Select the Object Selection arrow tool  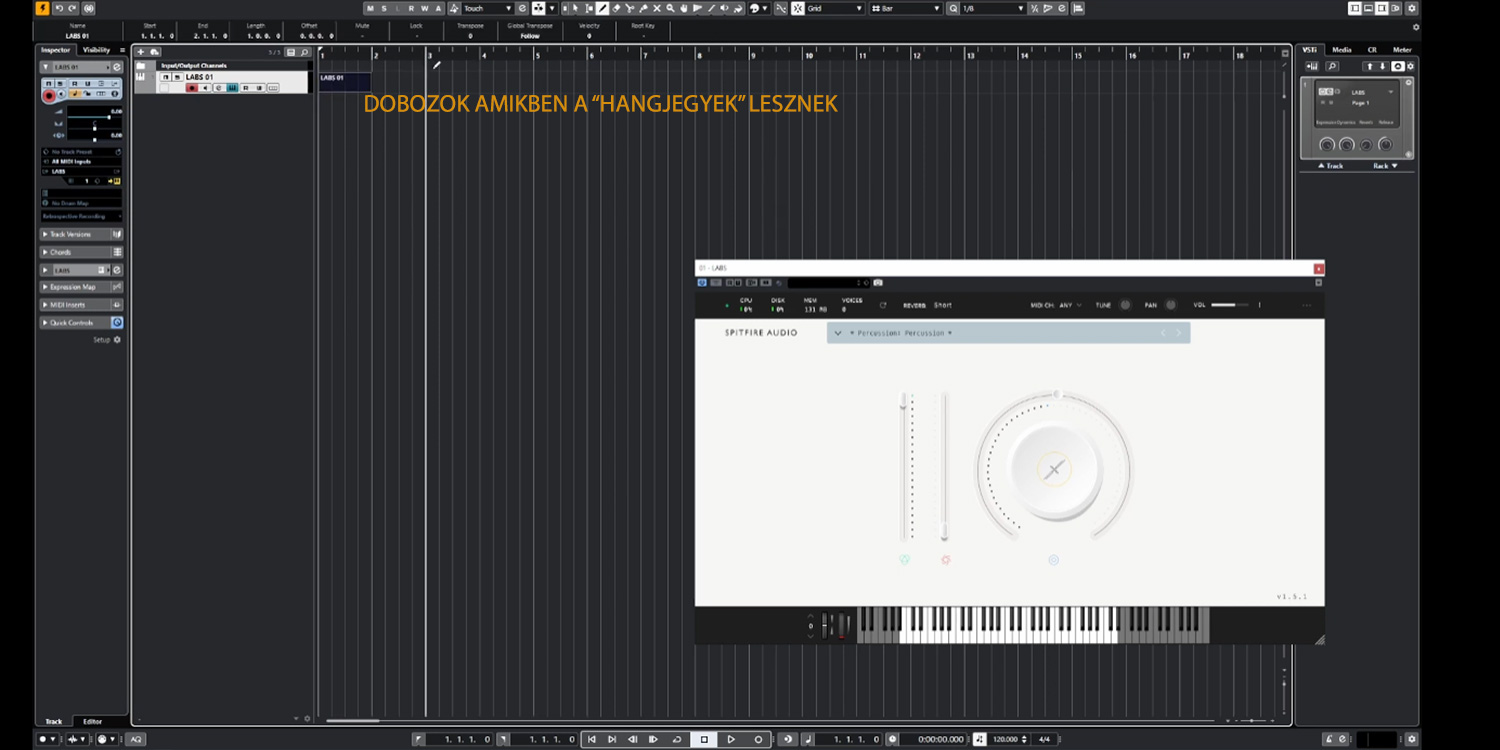click(x=575, y=8)
